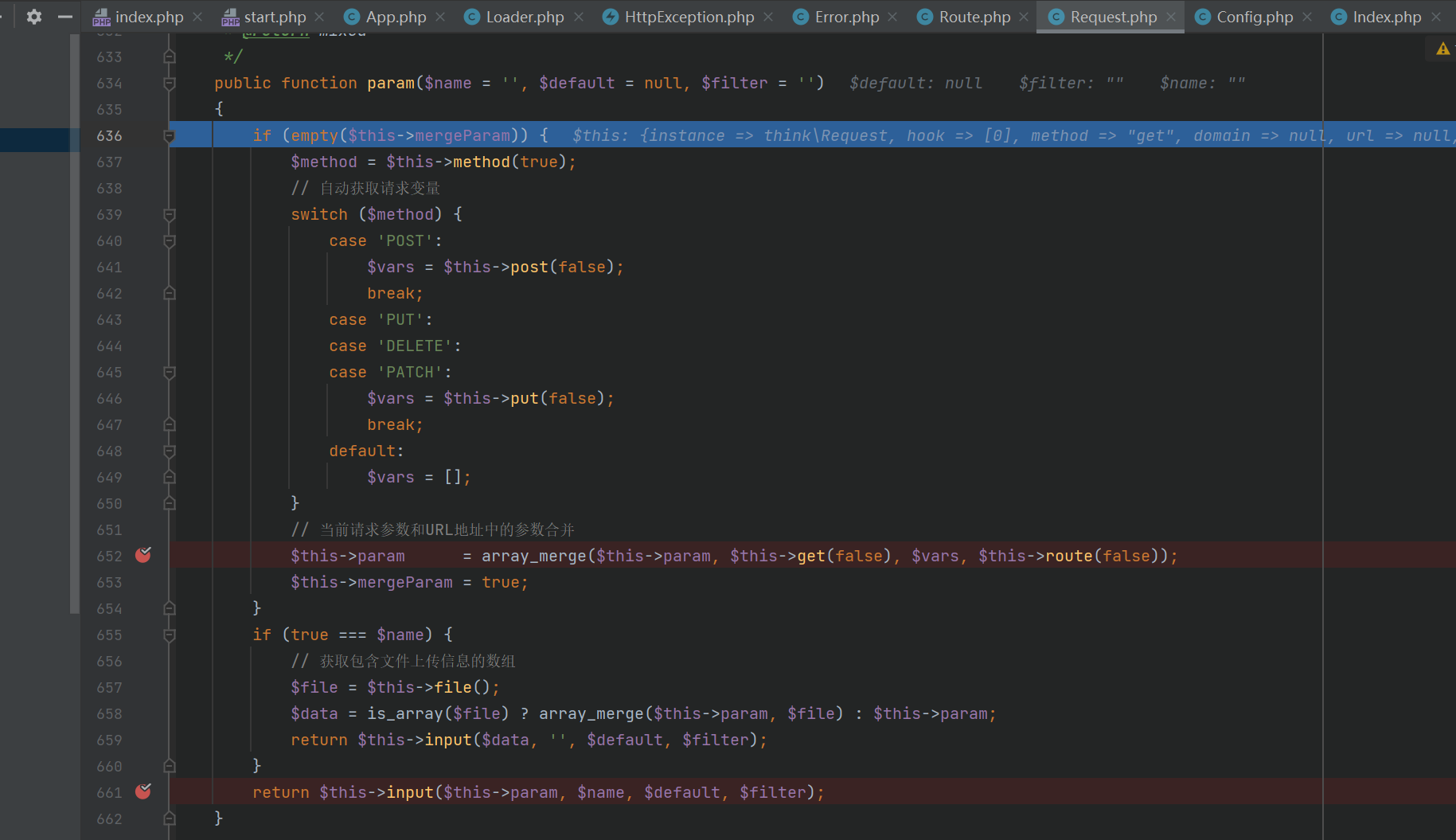Image resolution: width=1456 pixels, height=840 pixels.
Task: Click the class icon on the Route.php tab
Action: tap(924, 17)
